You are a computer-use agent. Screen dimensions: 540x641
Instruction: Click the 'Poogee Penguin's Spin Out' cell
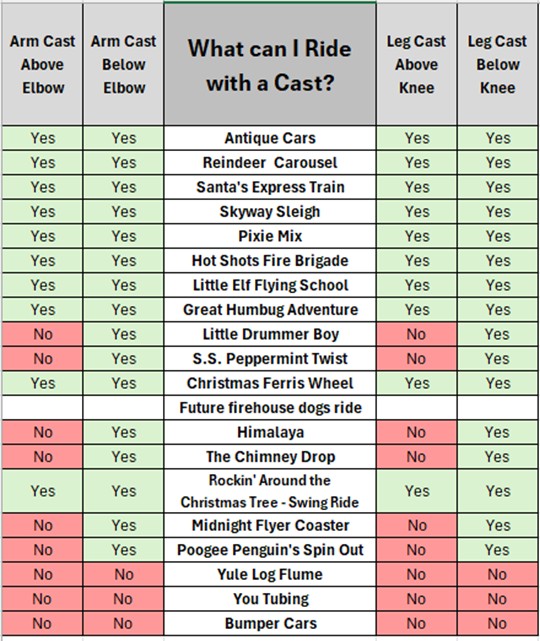270,550
